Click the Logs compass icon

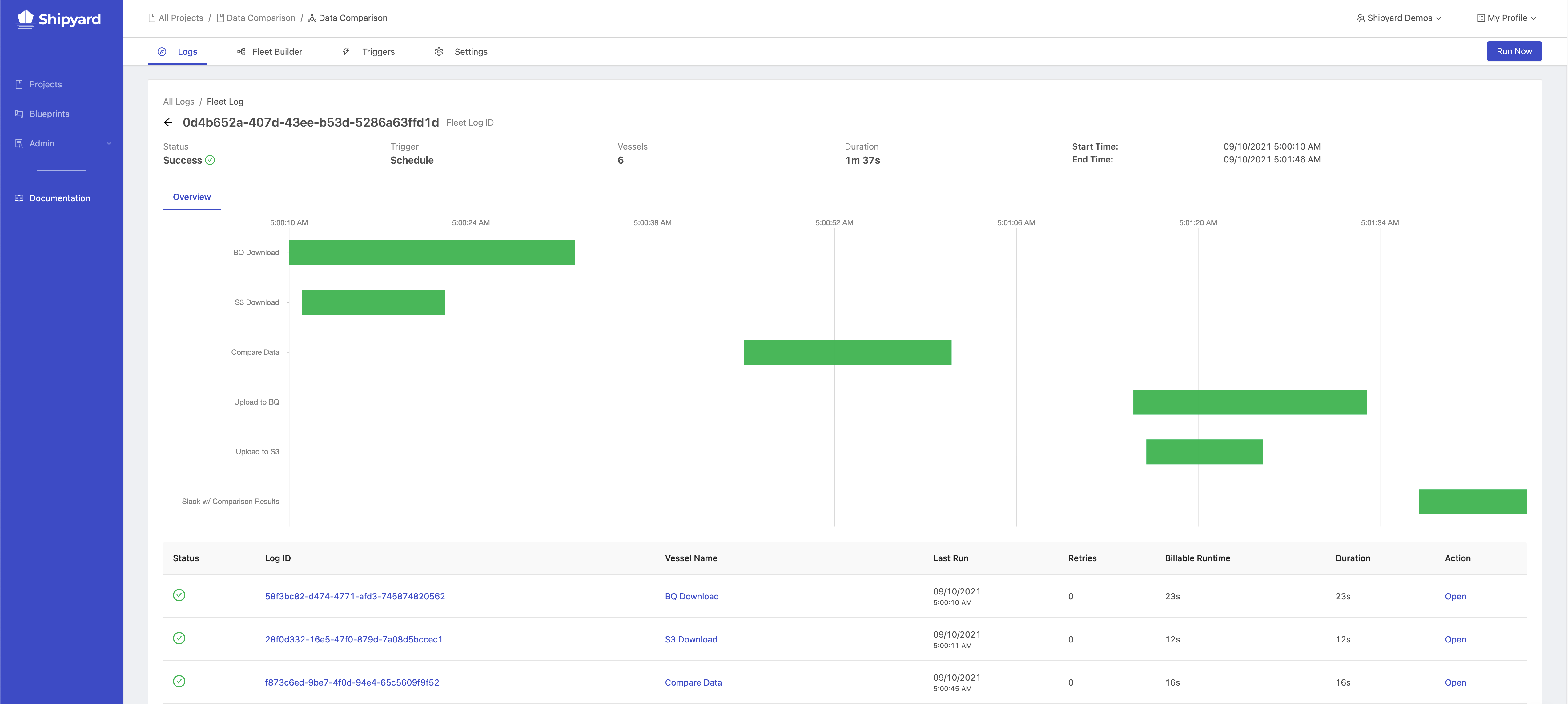[x=162, y=52]
